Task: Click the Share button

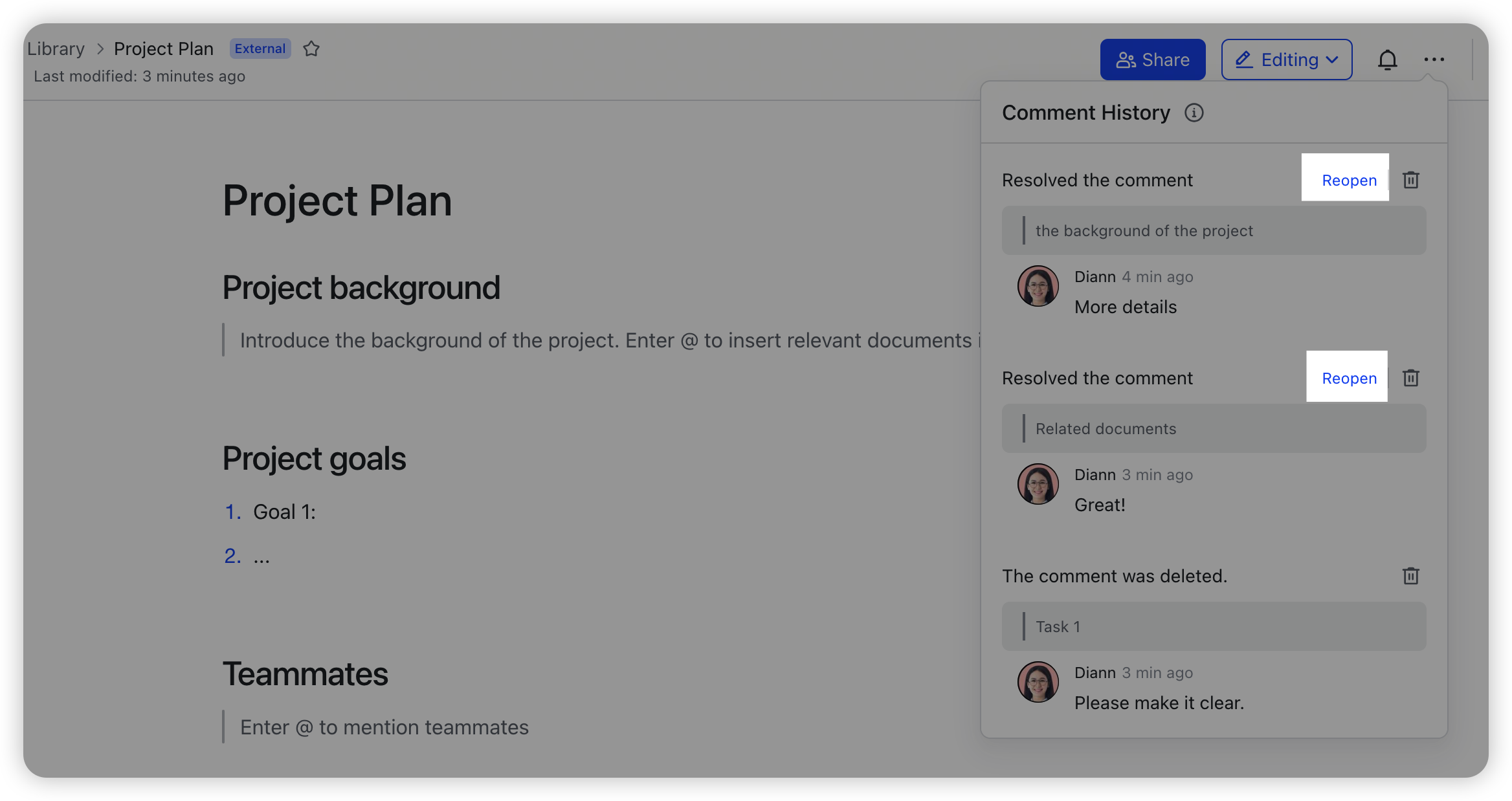Action: click(1152, 60)
